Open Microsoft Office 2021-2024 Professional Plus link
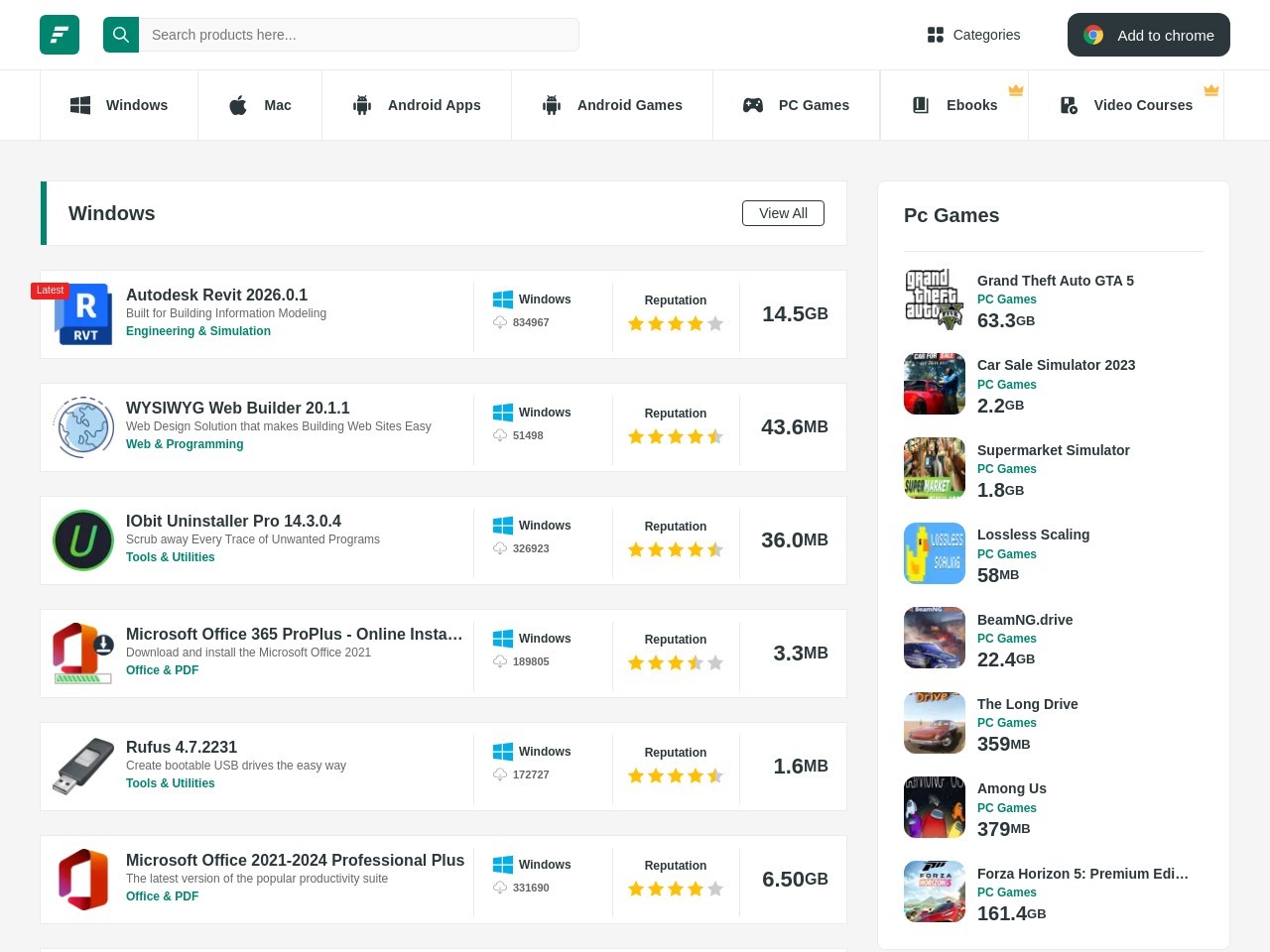This screenshot has width=1270, height=952. point(295,860)
